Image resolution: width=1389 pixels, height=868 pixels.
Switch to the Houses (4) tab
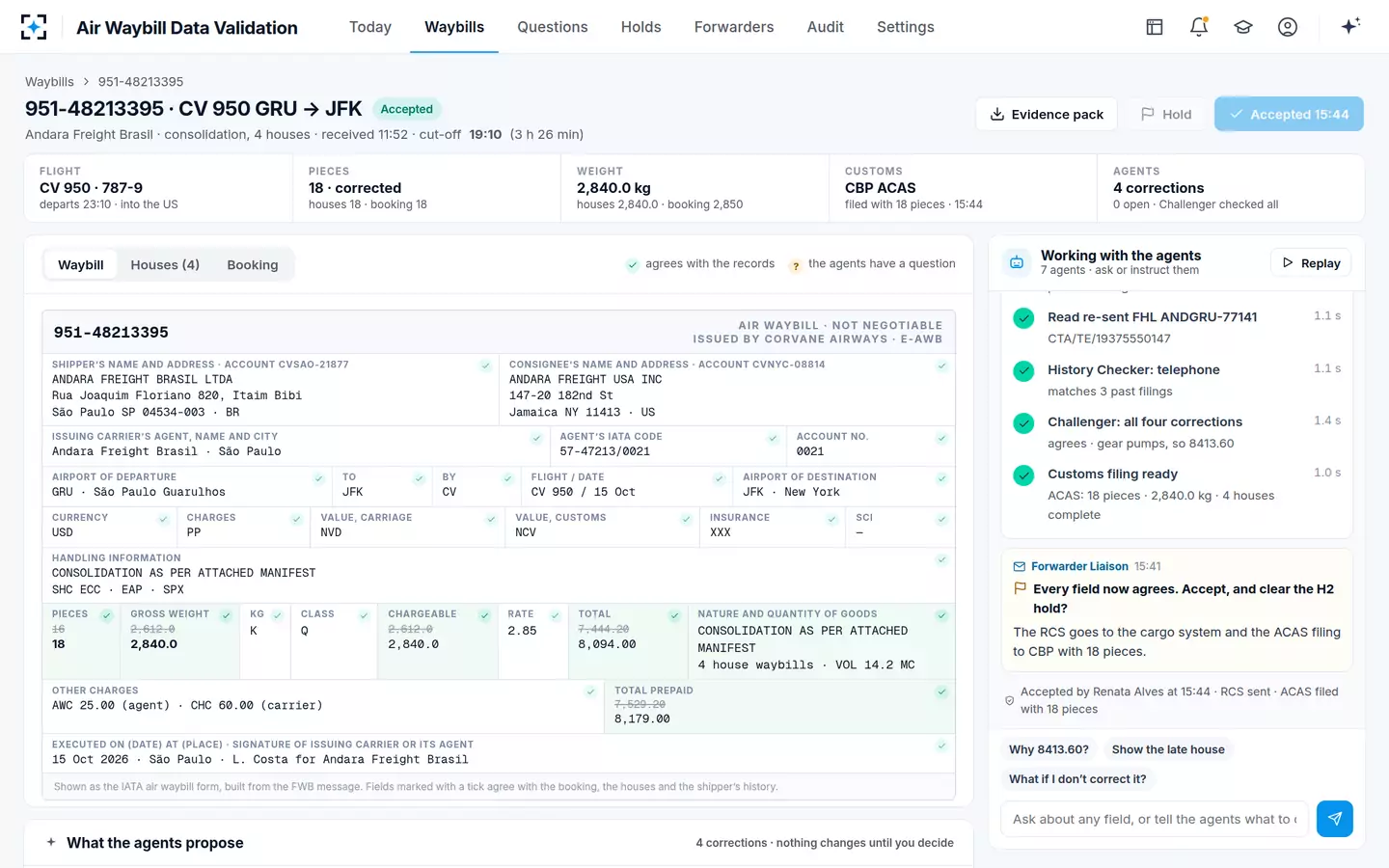pyautogui.click(x=165, y=264)
